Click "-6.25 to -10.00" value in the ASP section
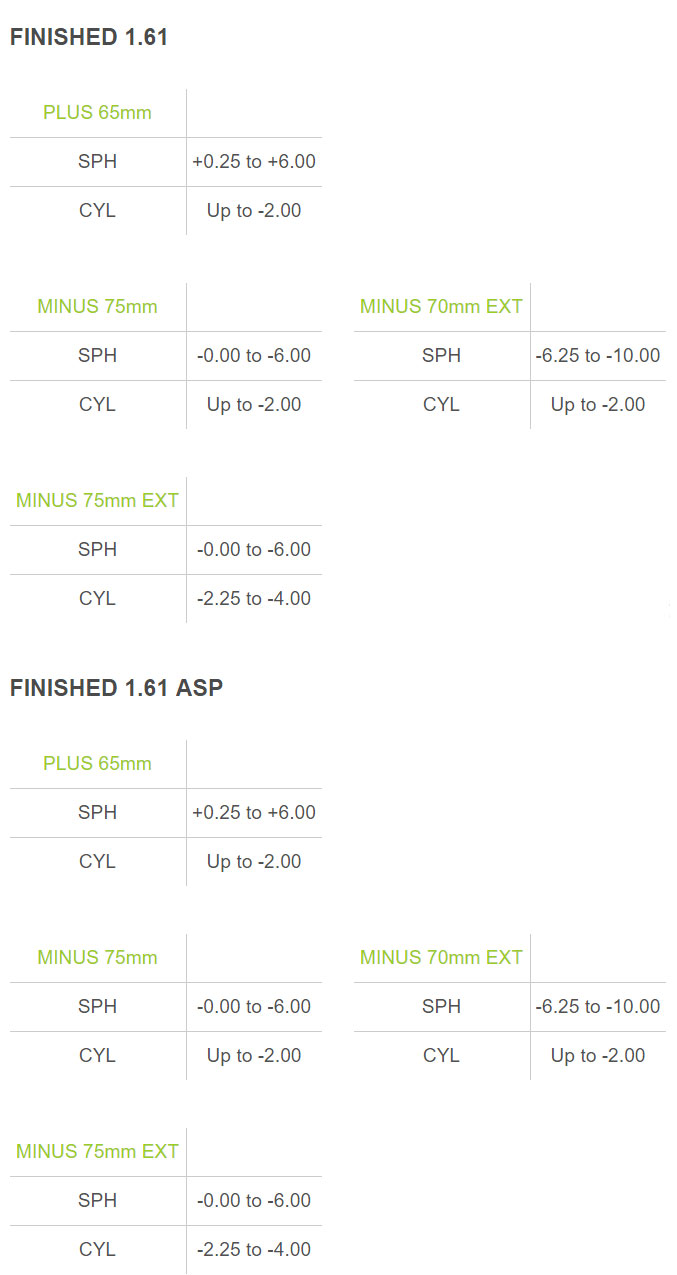 pos(598,1007)
